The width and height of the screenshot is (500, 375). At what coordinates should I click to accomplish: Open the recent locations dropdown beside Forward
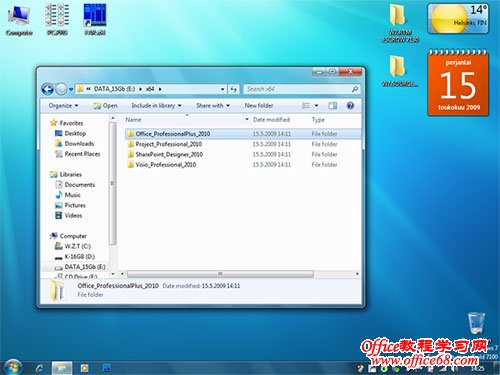pos(71,89)
